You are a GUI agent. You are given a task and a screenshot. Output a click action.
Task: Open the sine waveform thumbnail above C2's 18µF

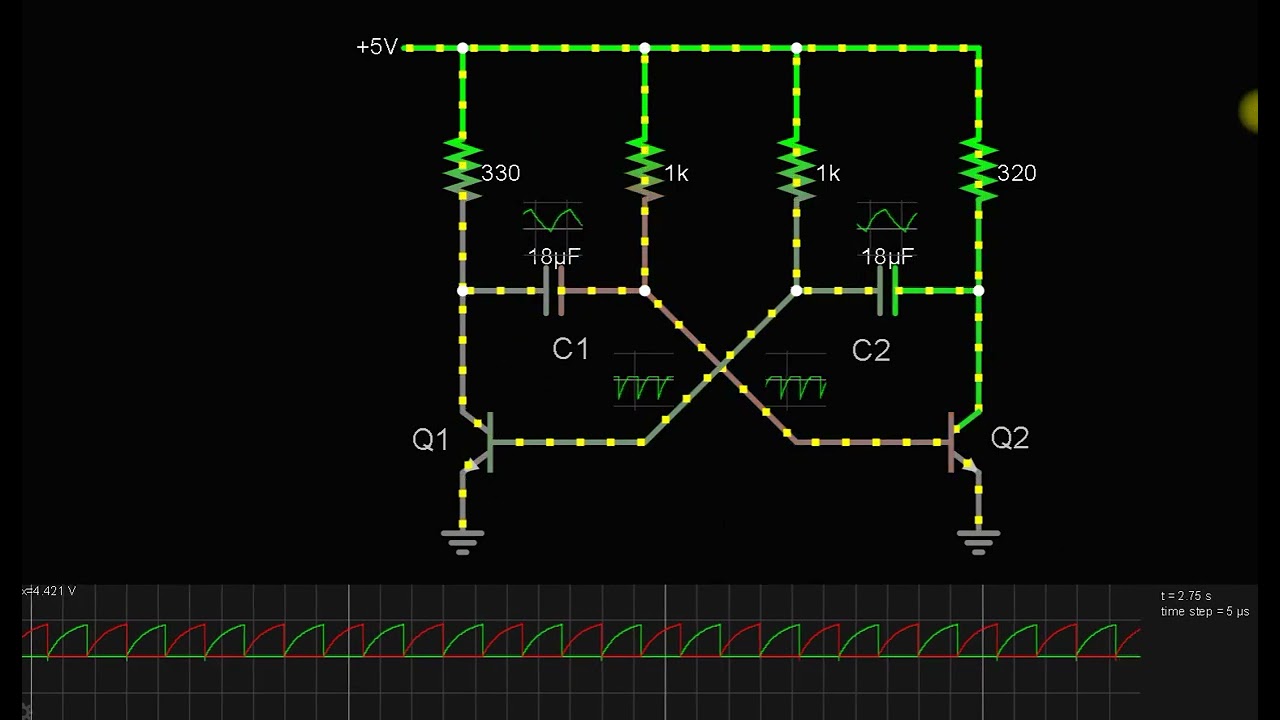[x=887, y=218]
